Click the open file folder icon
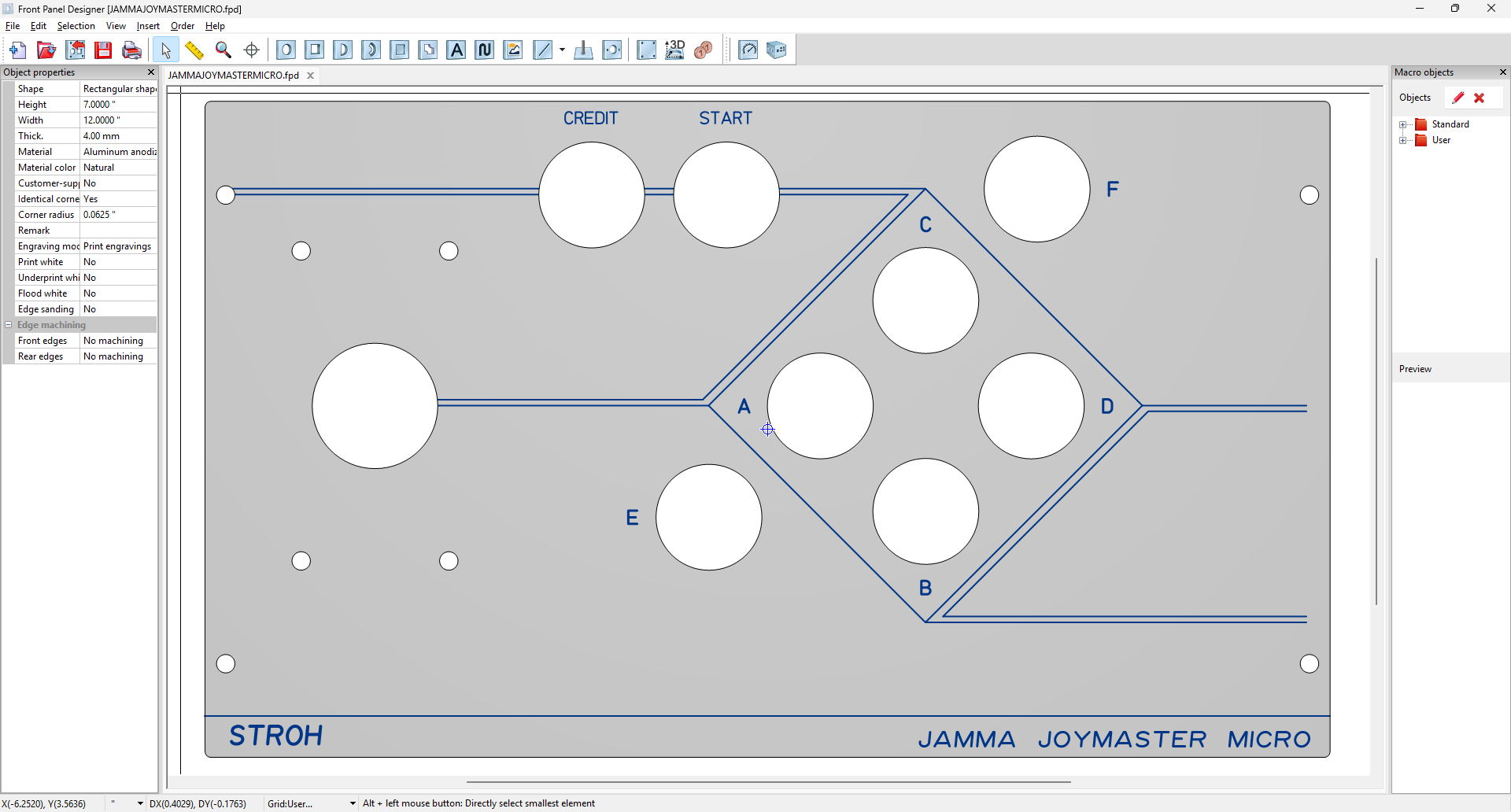Screen dimensions: 1511x812 click(x=46, y=50)
